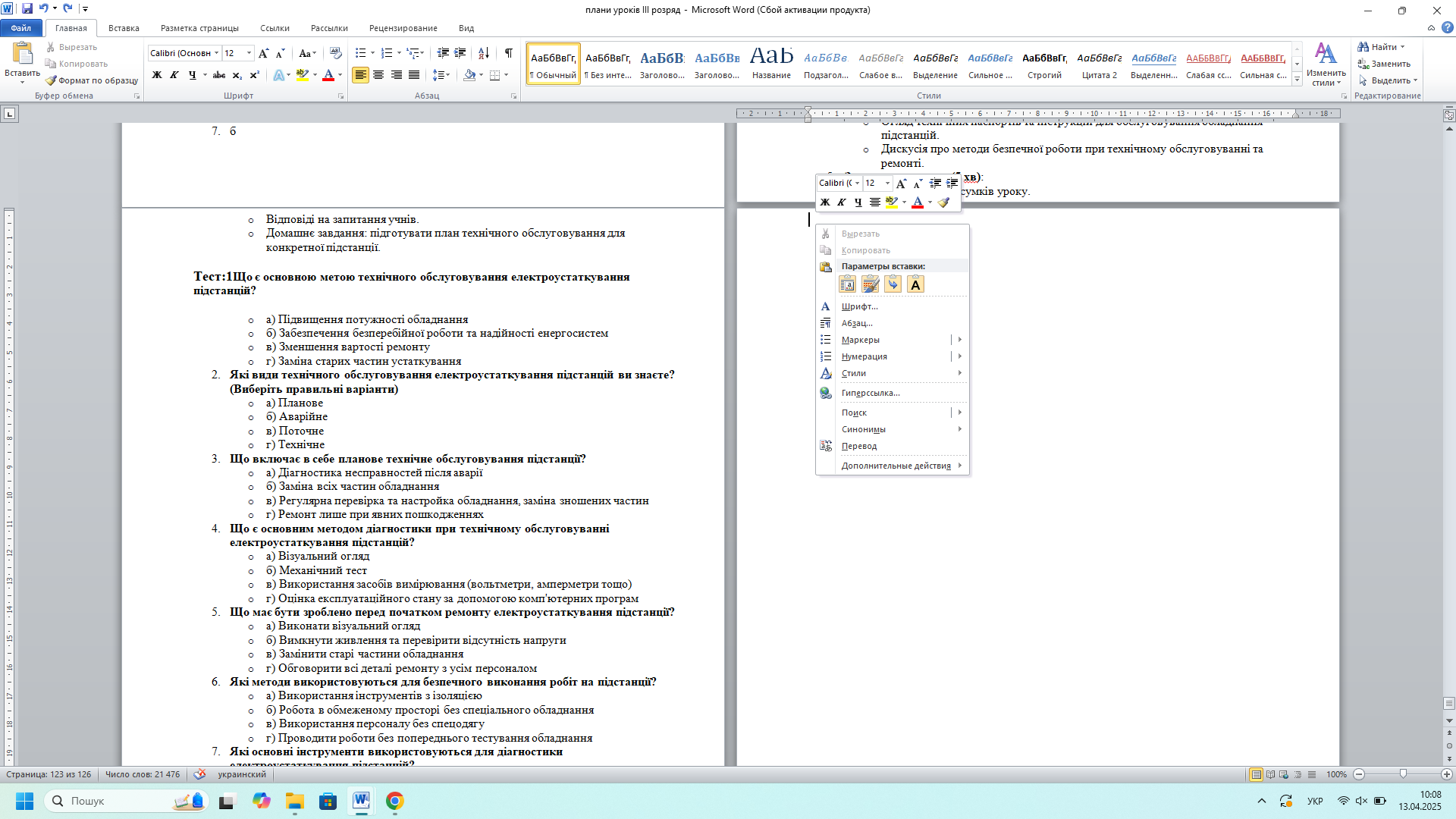The width and height of the screenshot is (1456, 819).
Task: Select Keep Text Only paste option
Action: pyautogui.click(x=915, y=284)
